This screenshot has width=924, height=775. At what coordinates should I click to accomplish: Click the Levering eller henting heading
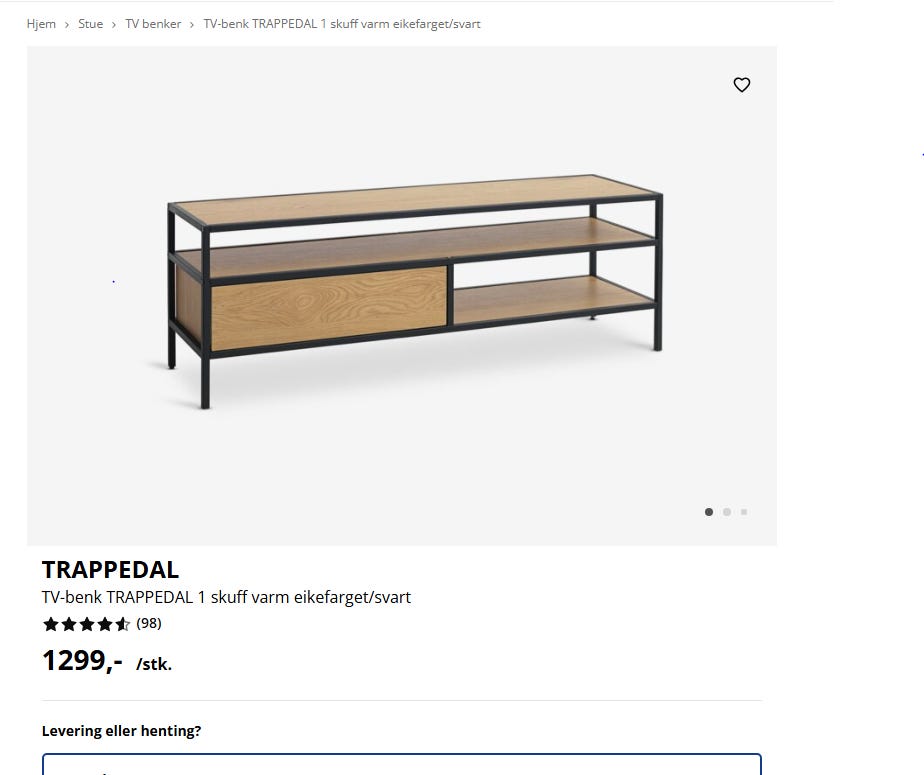[121, 731]
